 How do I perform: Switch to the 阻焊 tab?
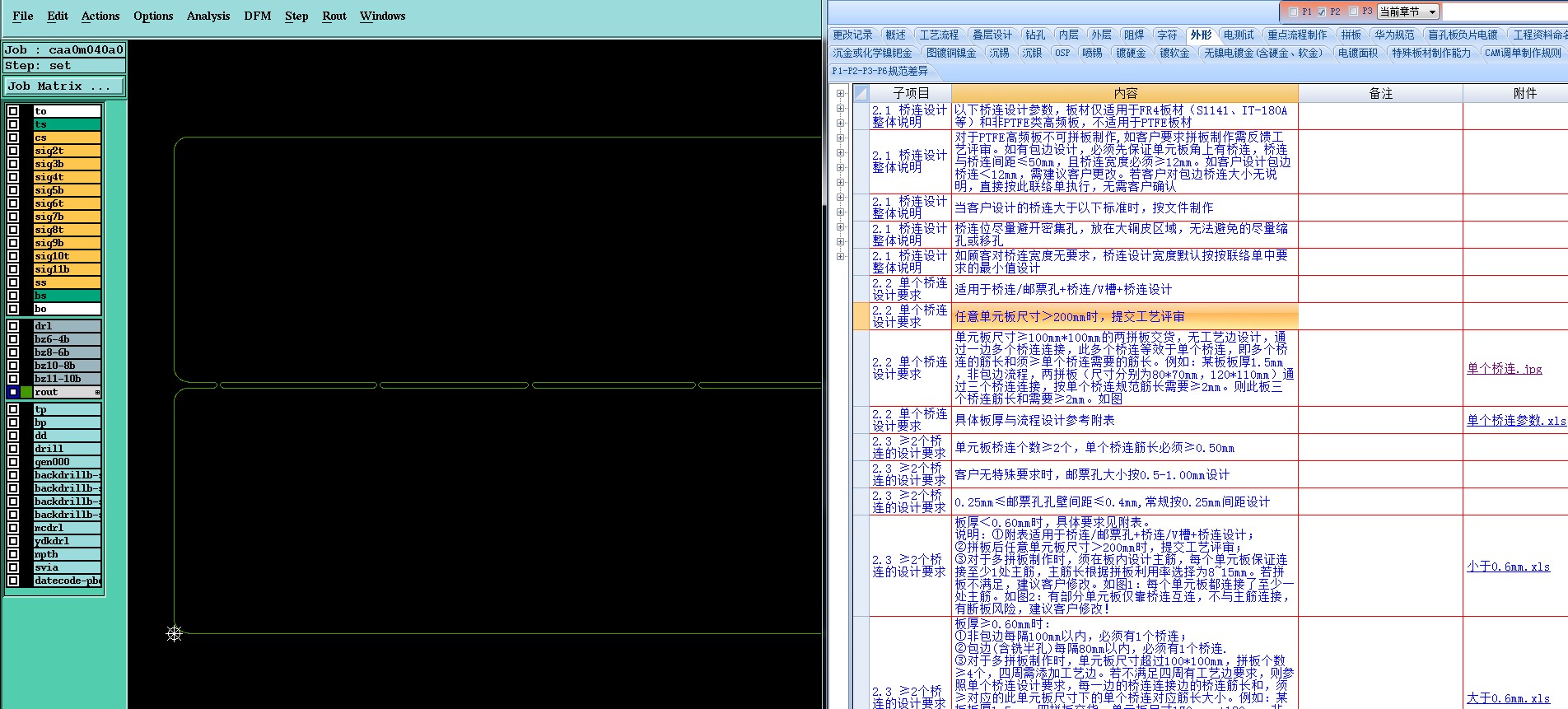pos(1134,35)
